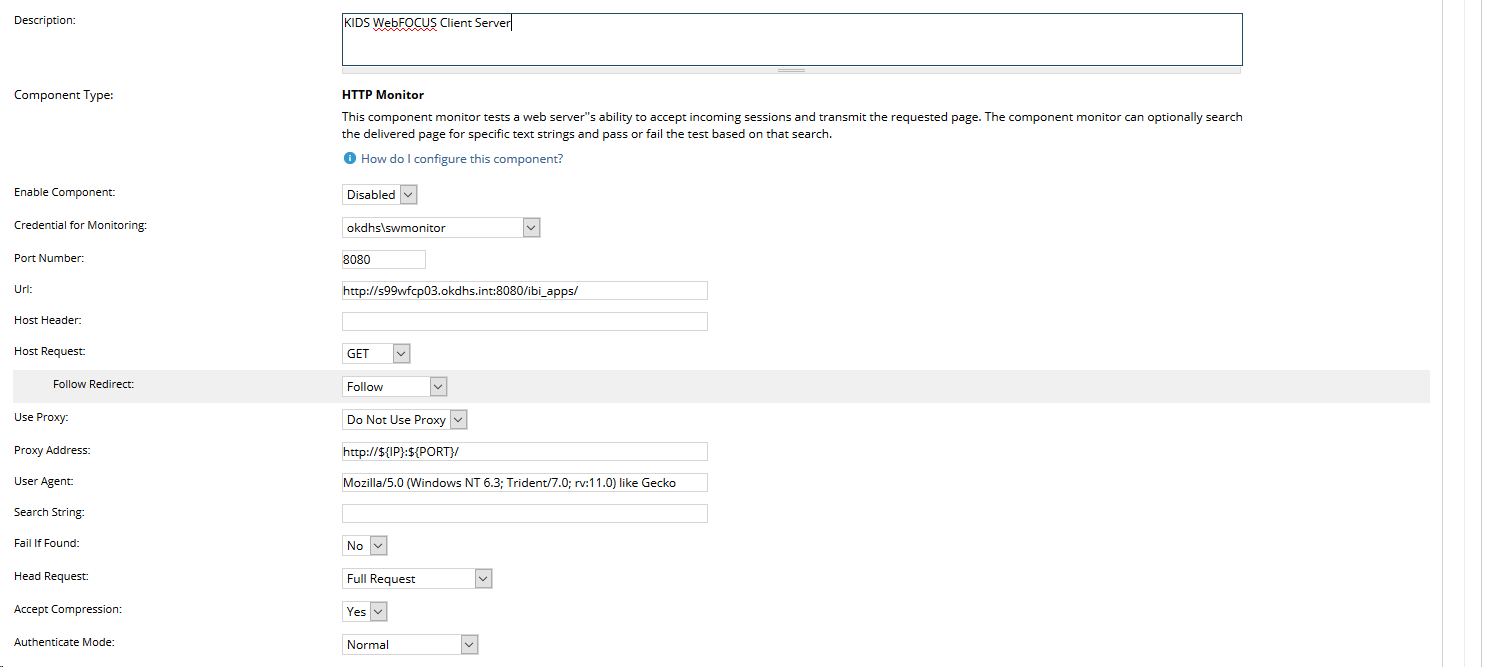Click the 'Use Proxy:' label
Viewport: 1499px width, 667px height.
[41, 417]
